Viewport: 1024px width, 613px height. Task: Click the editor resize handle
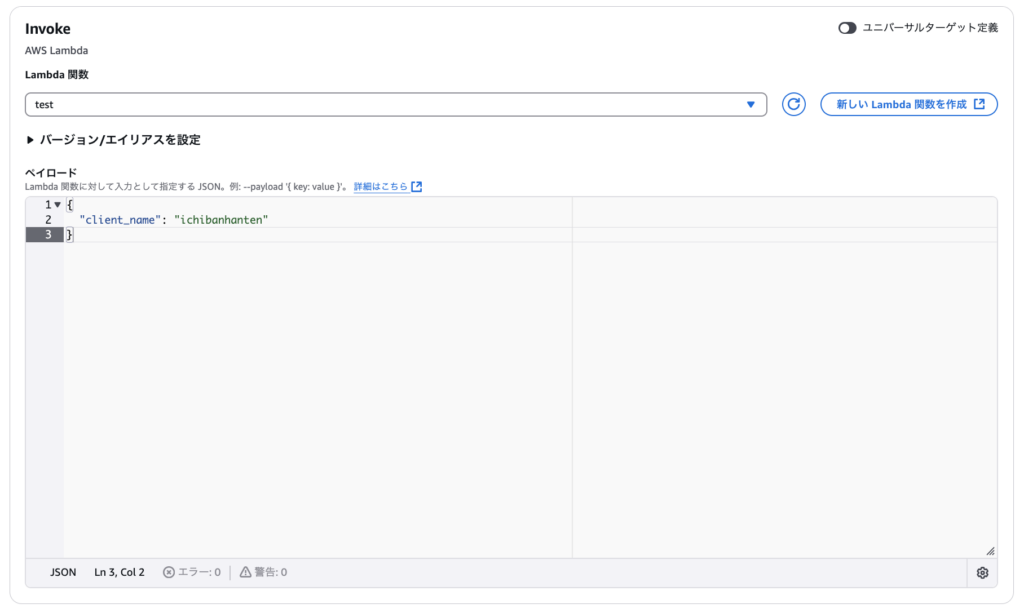991,550
